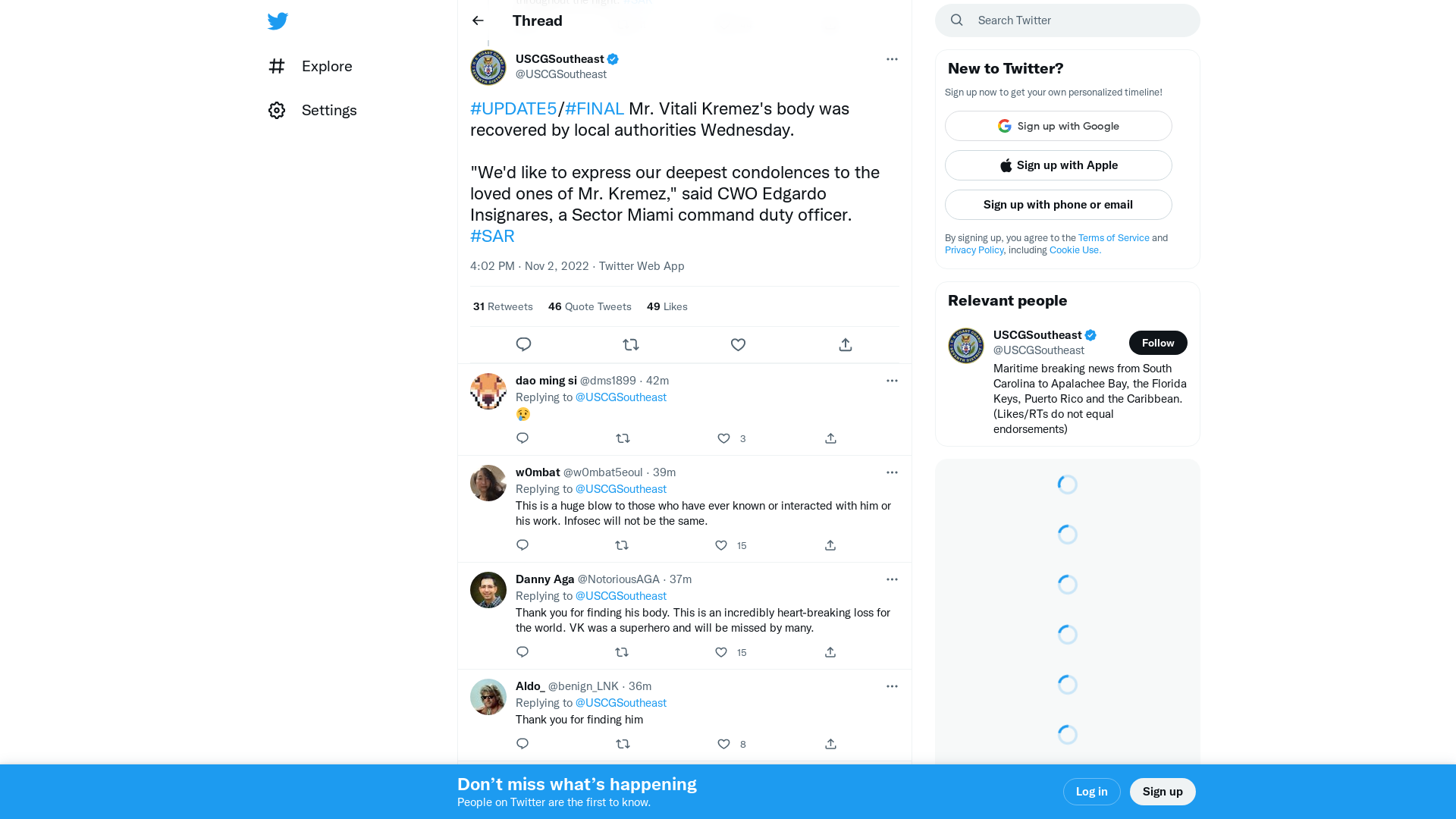Retweet the reply from Aldo_
Image resolution: width=1456 pixels, height=819 pixels.
(623, 744)
